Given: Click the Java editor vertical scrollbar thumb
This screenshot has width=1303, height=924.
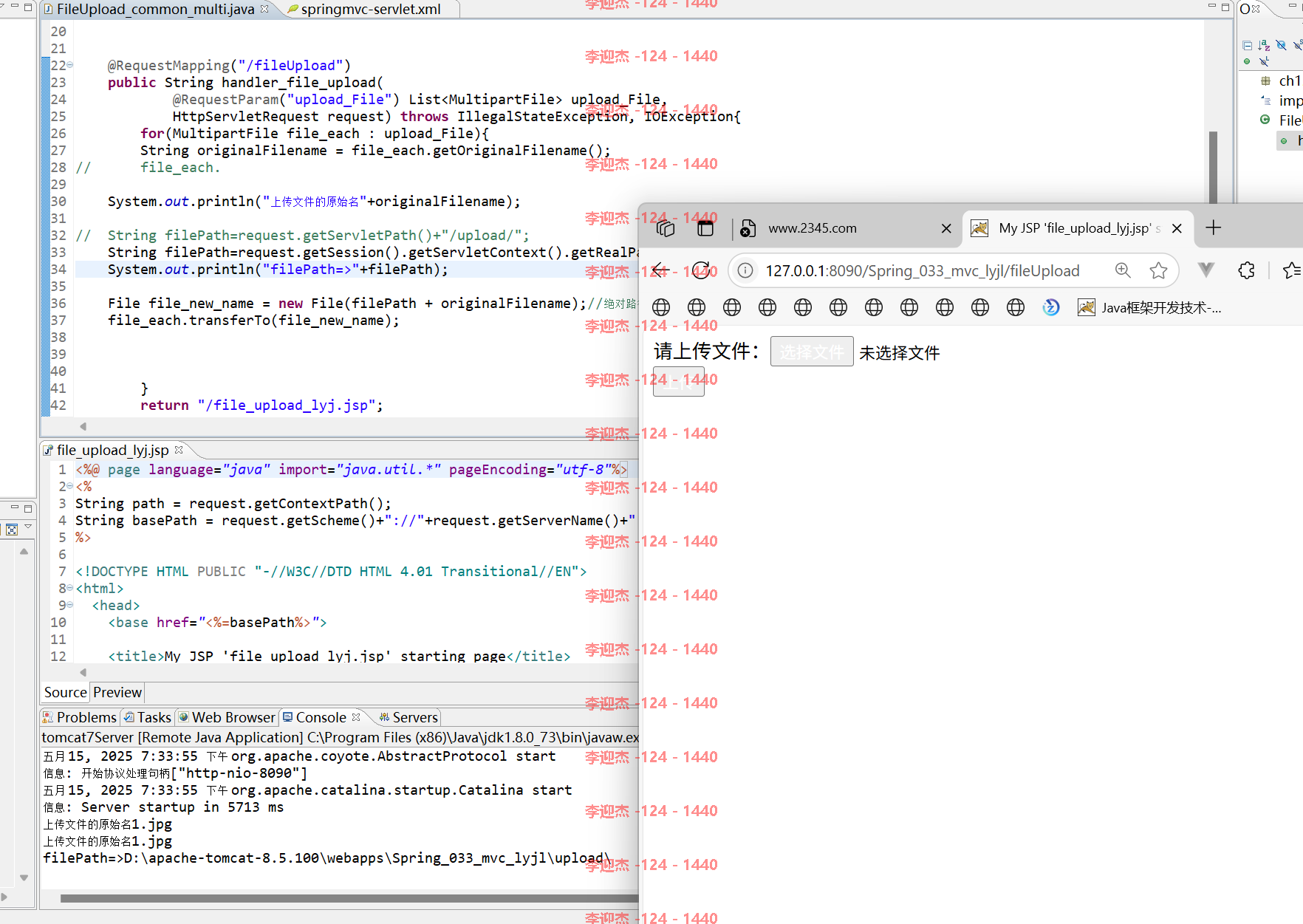Looking at the screenshot, I should pyautogui.click(x=1213, y=167).
